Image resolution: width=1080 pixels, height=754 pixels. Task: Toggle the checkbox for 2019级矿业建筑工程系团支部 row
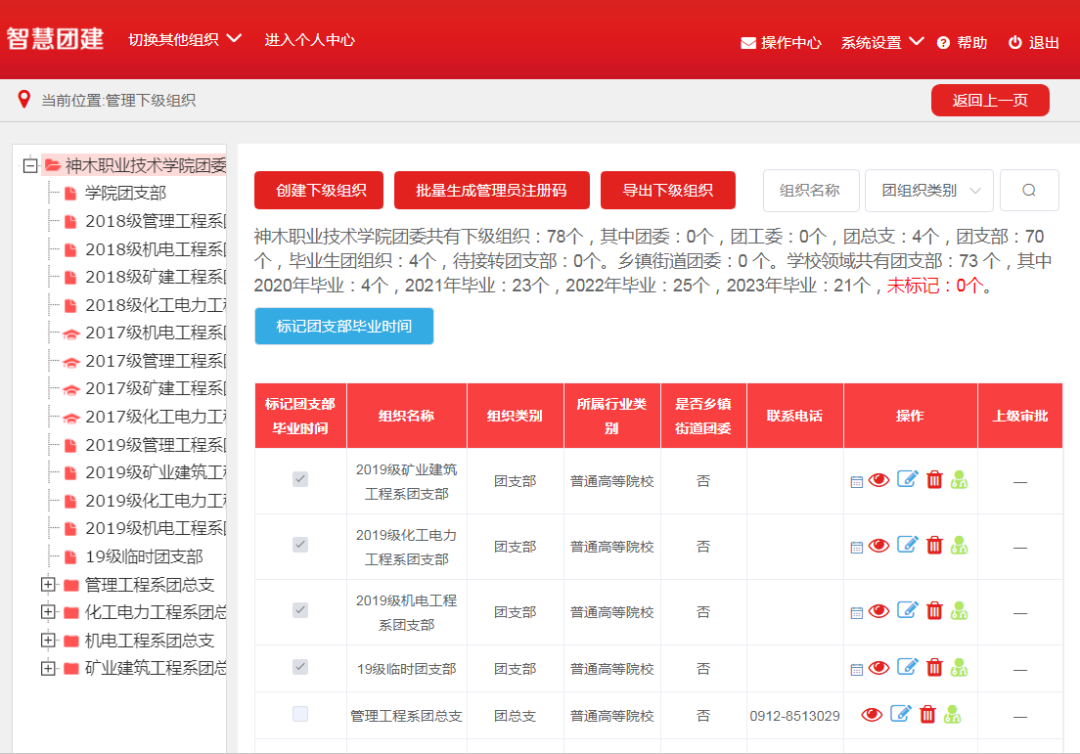click(300, 479)
